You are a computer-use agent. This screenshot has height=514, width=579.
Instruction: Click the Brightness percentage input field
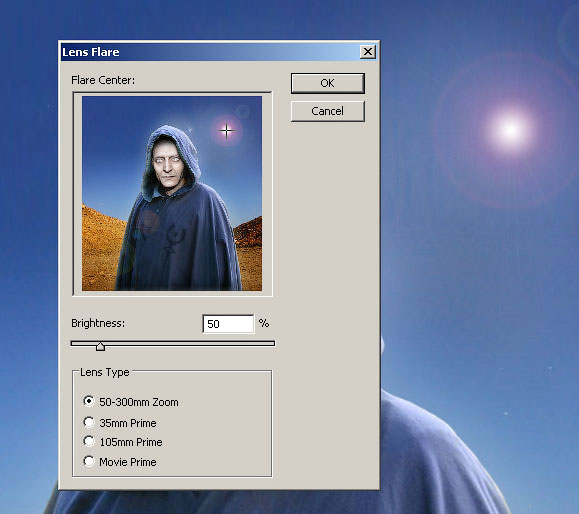[228, 324]
